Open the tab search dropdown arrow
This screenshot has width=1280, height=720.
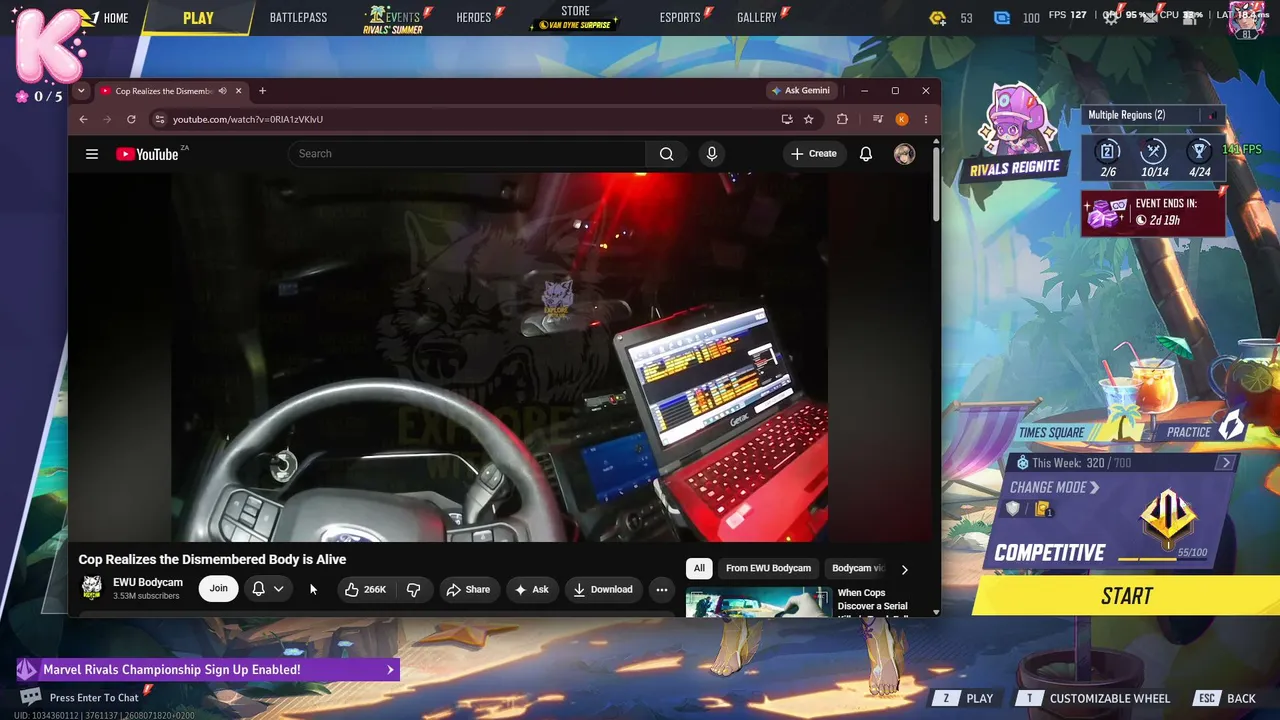[81, 91]
